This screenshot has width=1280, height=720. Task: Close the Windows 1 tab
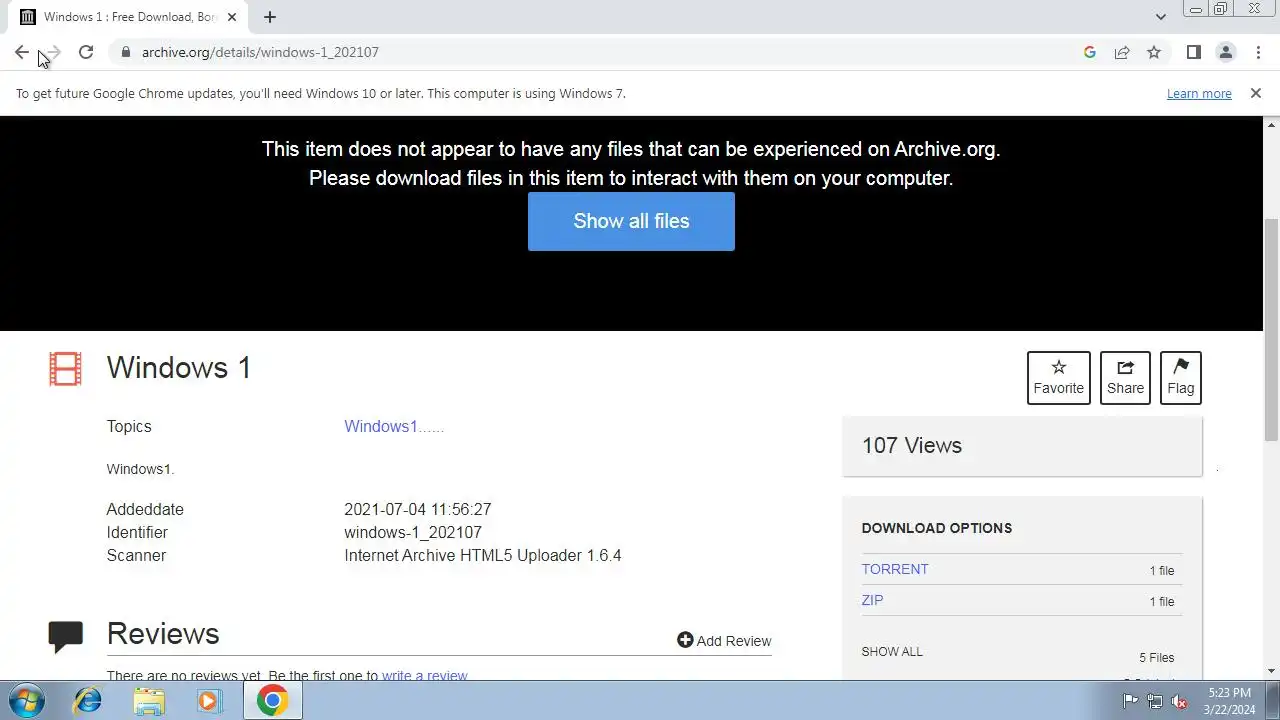[231, 17]
